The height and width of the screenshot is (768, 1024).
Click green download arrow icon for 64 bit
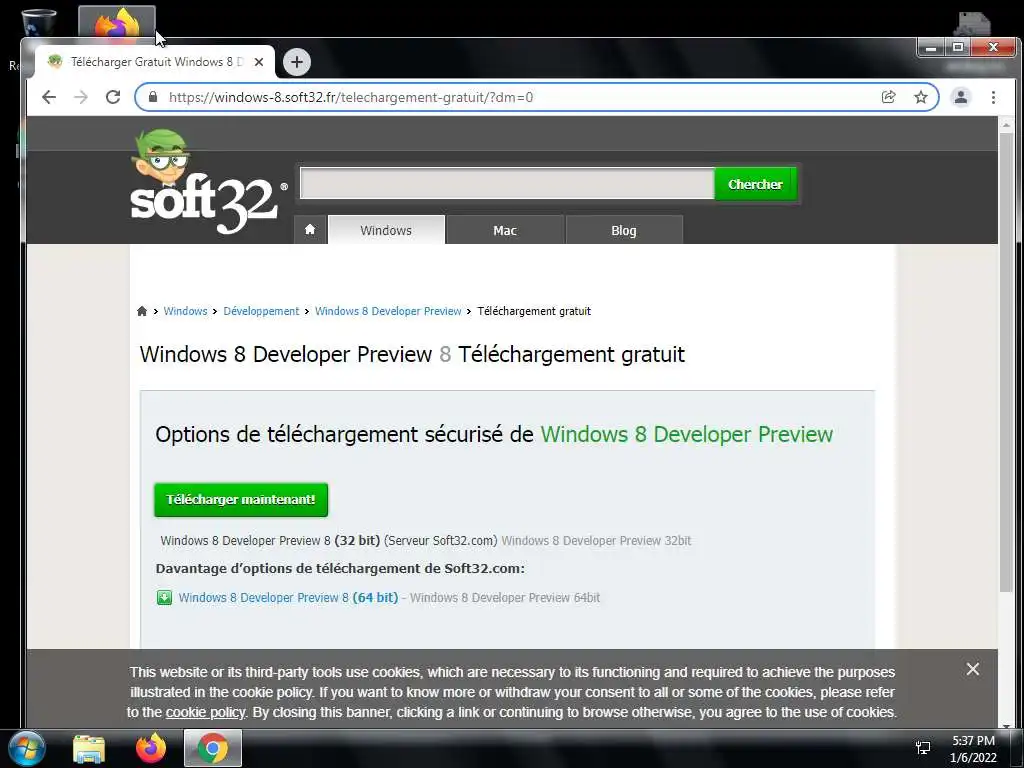tap(165, 598)
